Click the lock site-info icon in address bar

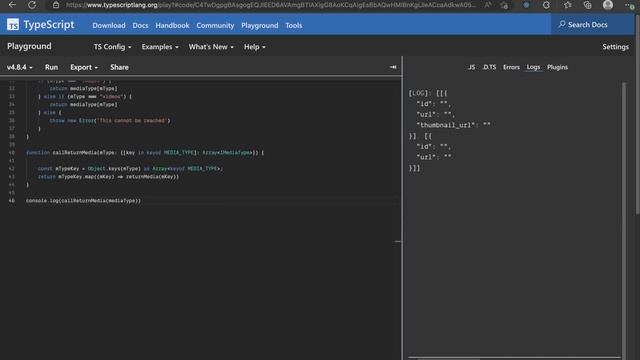pos(56,5)
